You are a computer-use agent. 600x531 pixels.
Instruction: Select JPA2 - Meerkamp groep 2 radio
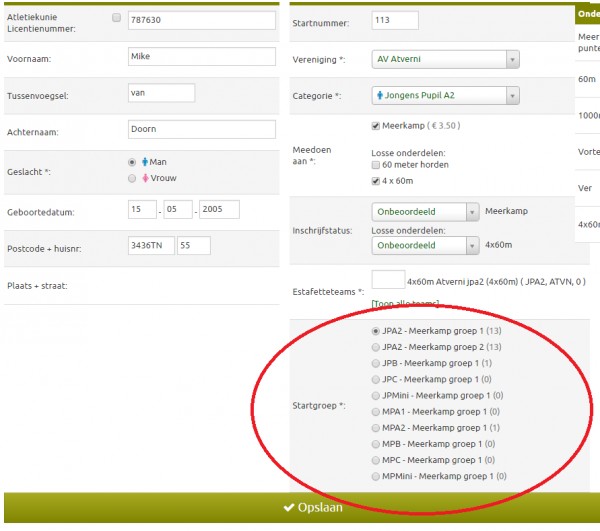[x=376, y=347]
